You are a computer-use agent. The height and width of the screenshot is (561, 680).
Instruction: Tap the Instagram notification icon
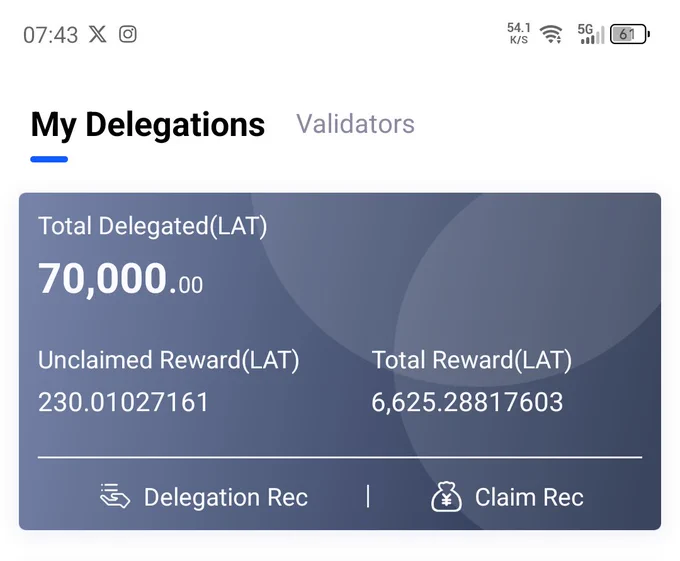[128, 34]
